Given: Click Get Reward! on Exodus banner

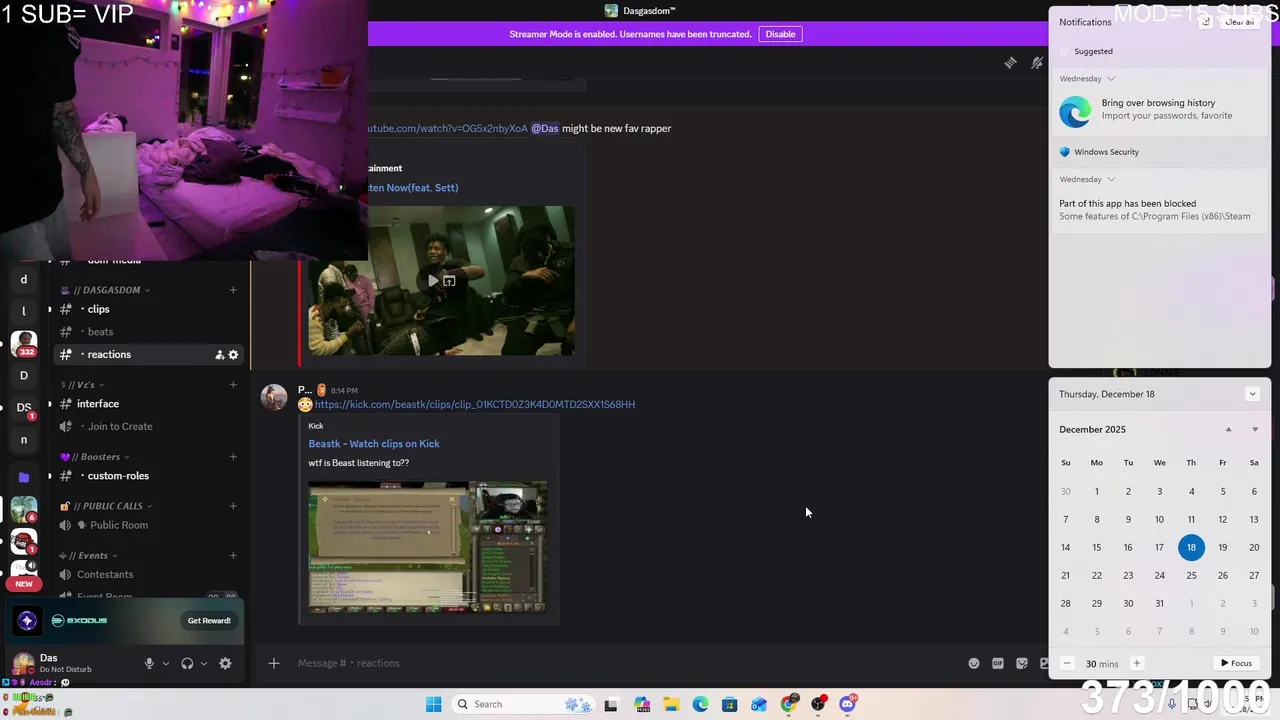Looking at the screenshot, I should (209, 621).
